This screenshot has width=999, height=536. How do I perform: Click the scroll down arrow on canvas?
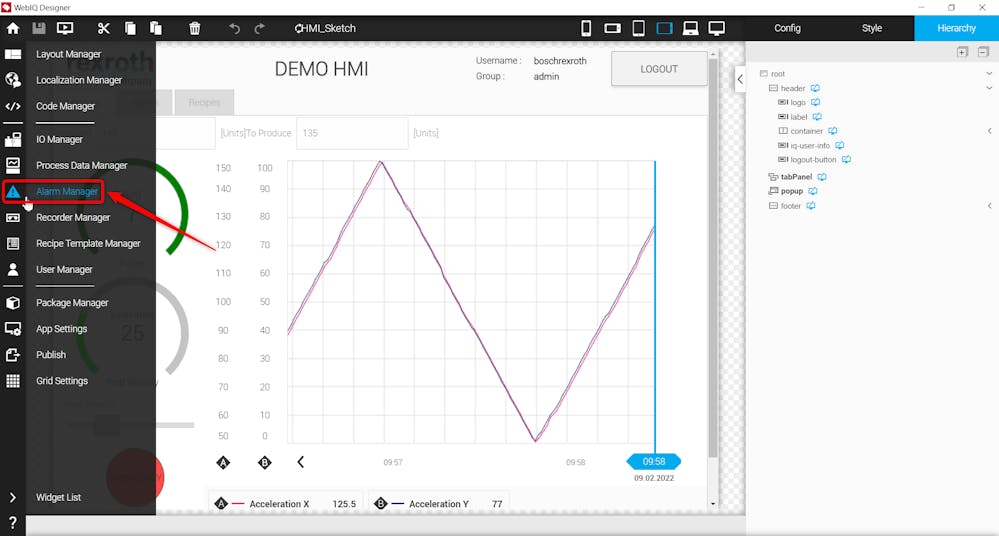click(713, 504)
